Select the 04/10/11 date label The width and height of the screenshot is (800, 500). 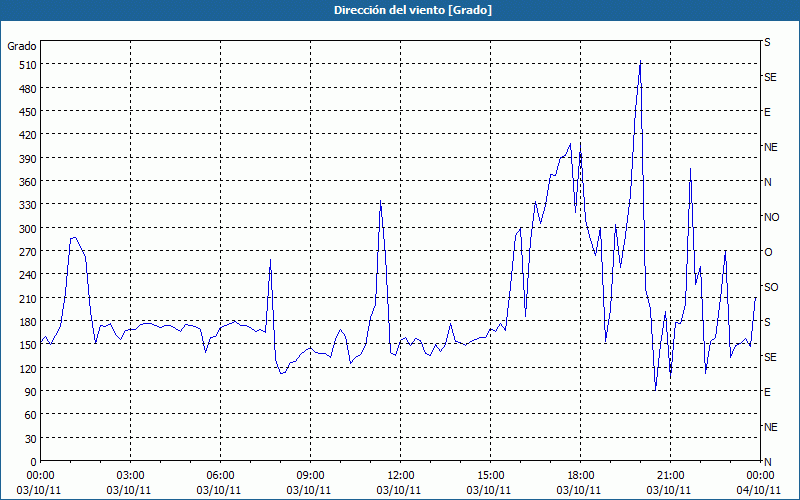pyautogui.click(x=759, y=490)
